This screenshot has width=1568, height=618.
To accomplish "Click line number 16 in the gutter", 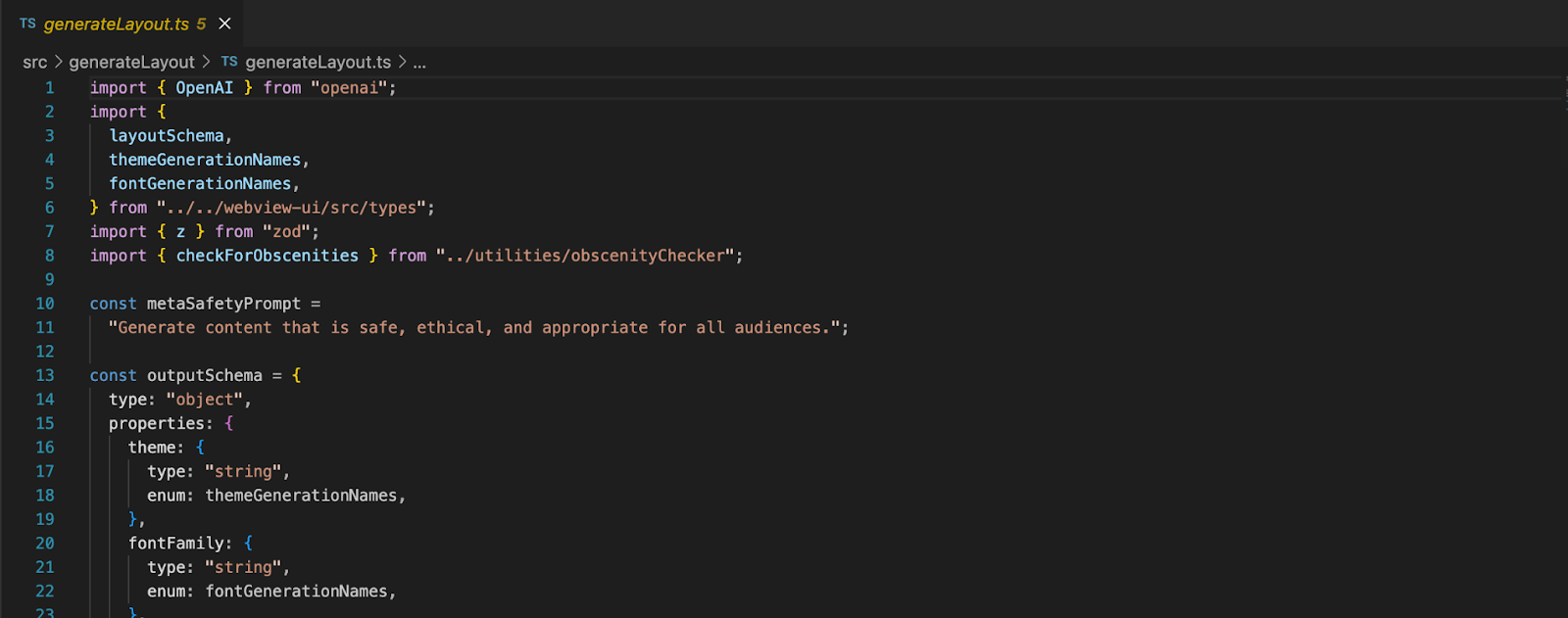I will 45,448.
